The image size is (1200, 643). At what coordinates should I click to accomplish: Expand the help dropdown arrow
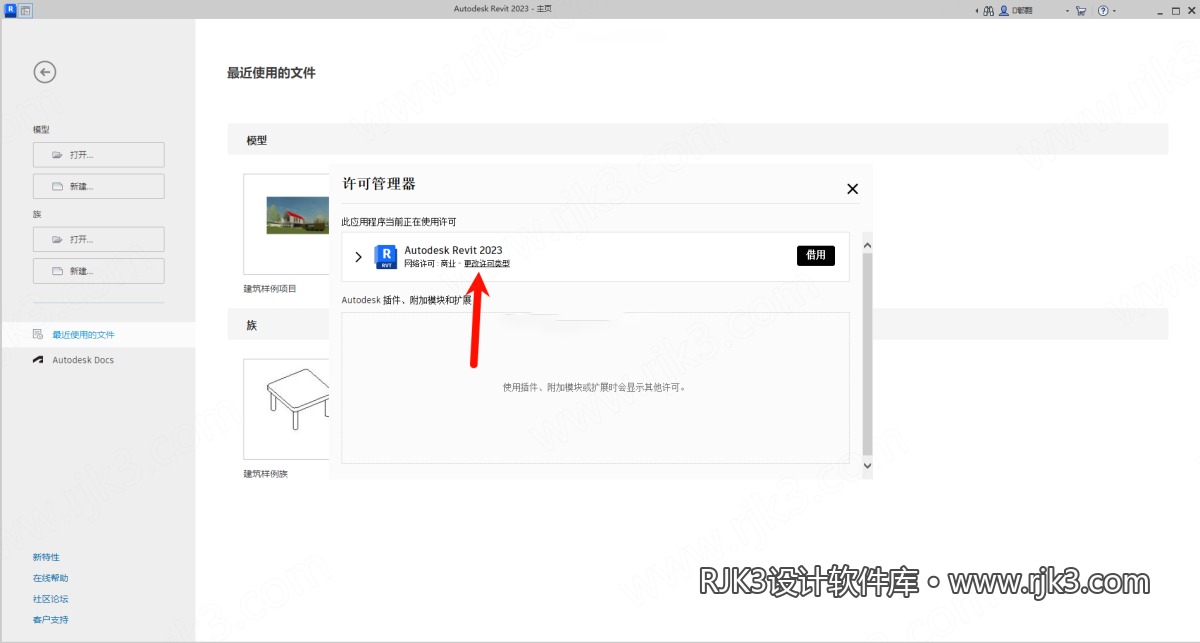click(1115, 10)
